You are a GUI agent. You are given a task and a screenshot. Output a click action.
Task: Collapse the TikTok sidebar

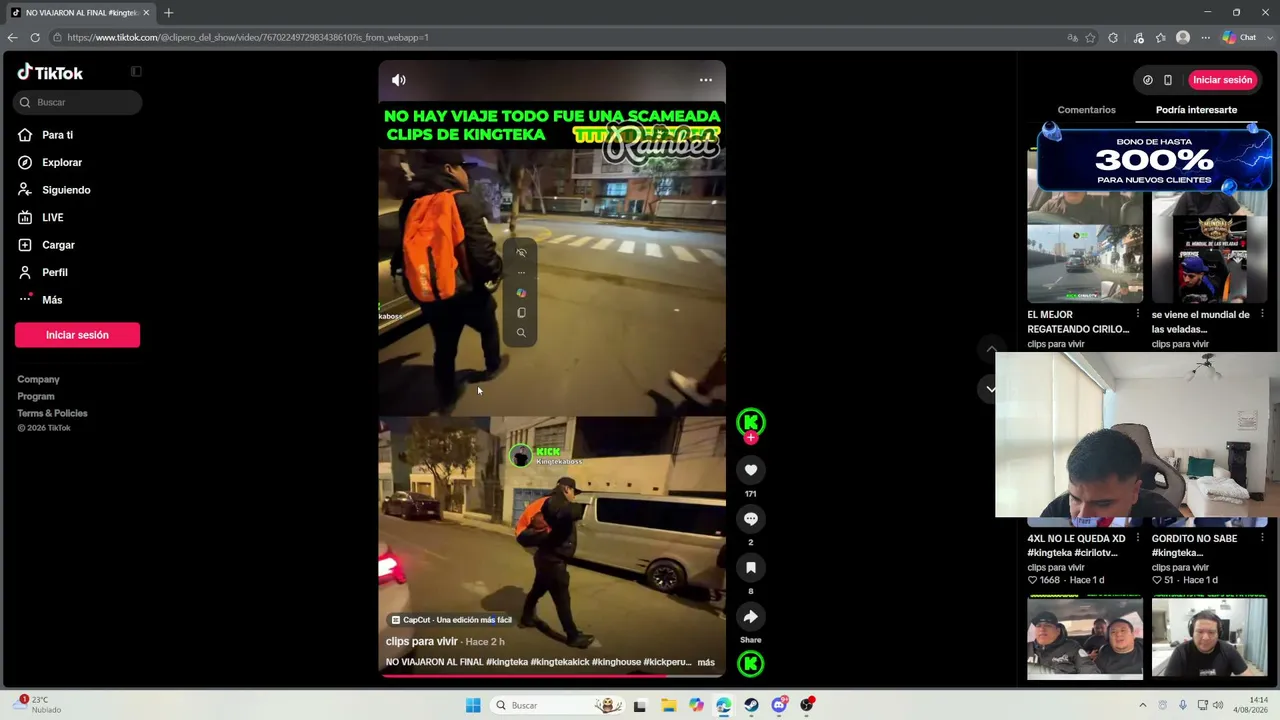pos(136,72)
